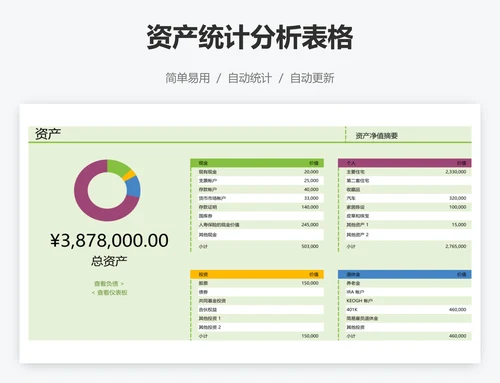
Task: Select the 支票账户 row label
Action: coord(208,181)
